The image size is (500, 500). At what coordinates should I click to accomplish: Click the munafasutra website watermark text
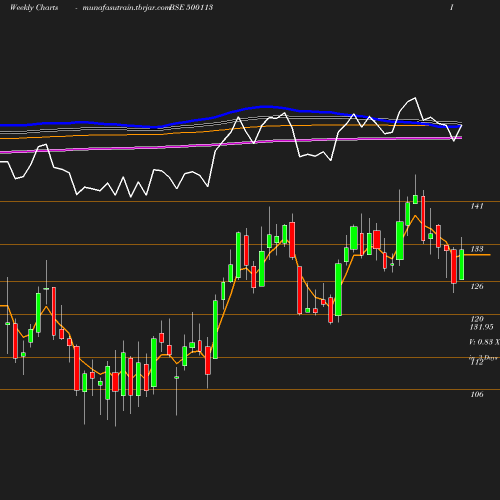point(126,8)
